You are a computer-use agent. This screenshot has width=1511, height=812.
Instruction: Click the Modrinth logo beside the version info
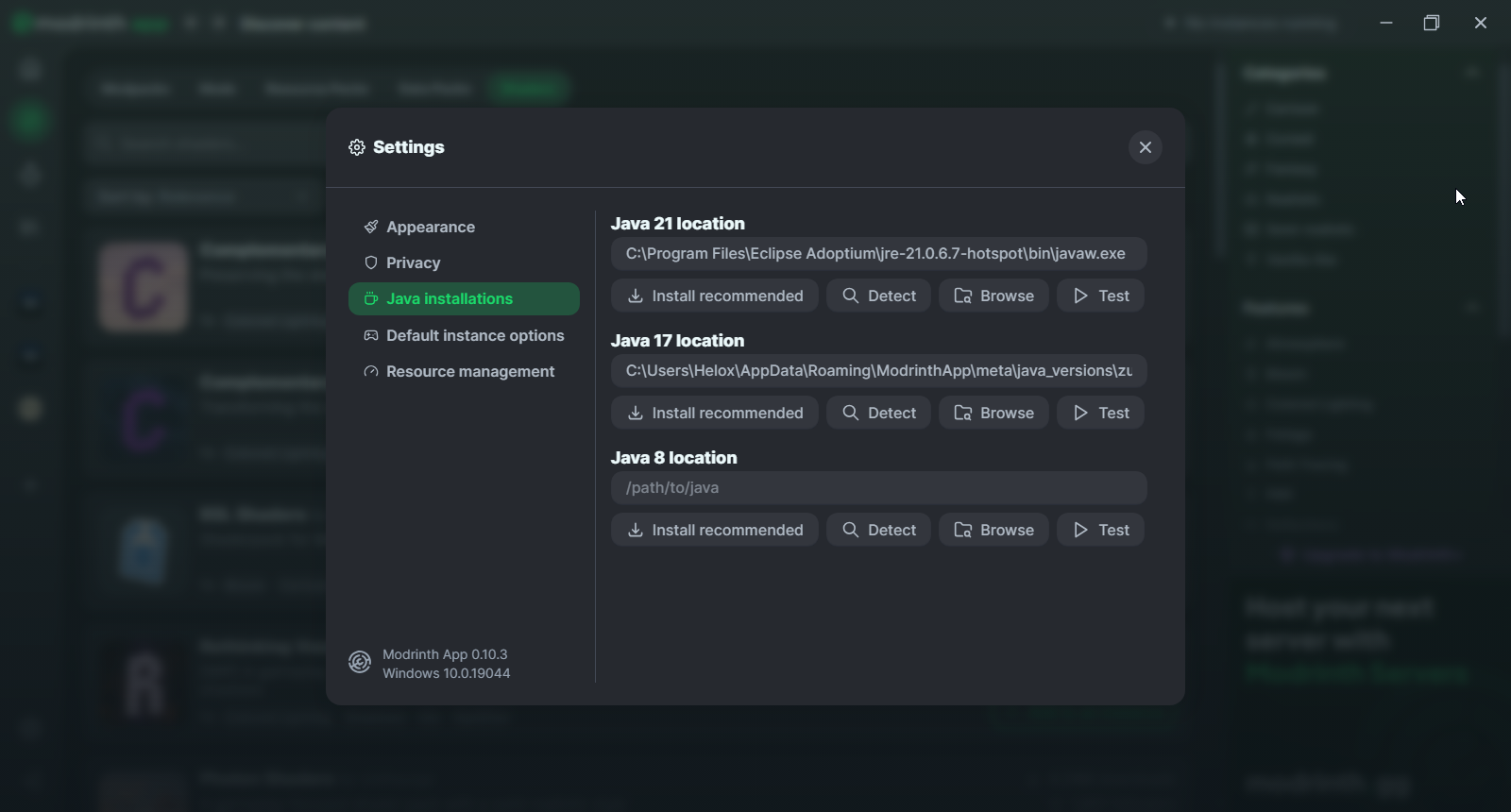360,663
